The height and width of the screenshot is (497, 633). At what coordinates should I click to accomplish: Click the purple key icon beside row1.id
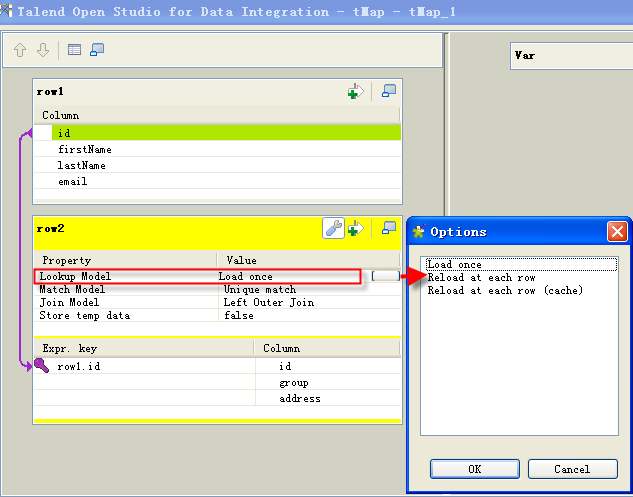[x=42, y=366]
